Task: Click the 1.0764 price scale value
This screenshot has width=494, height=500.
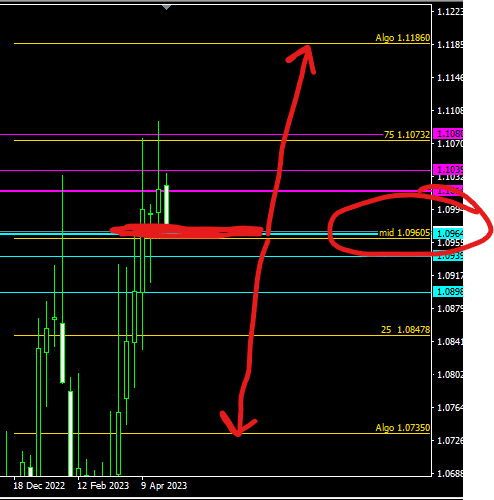Action: point(450,407)
